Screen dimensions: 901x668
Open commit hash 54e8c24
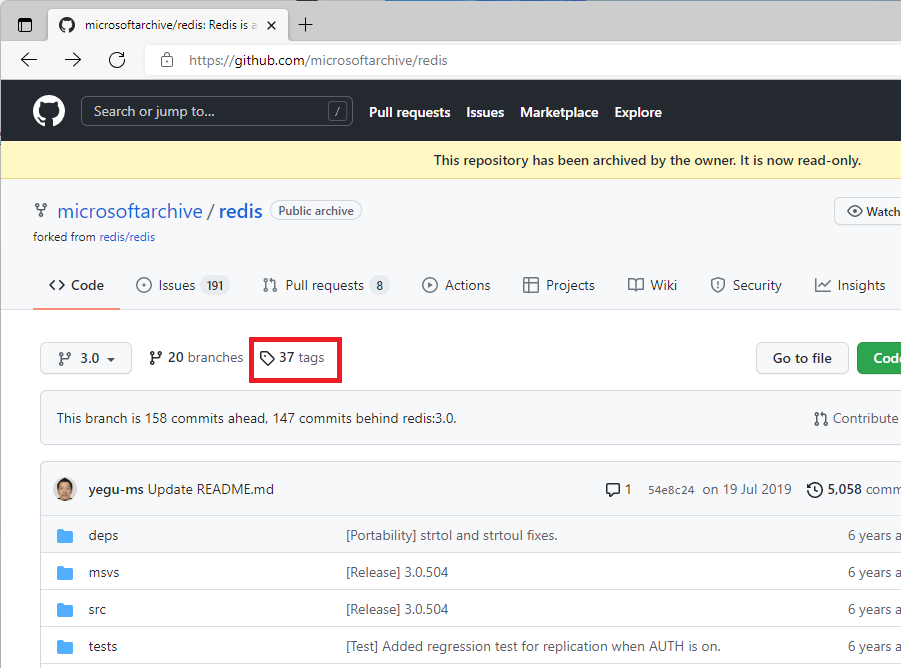coord(671,490)
